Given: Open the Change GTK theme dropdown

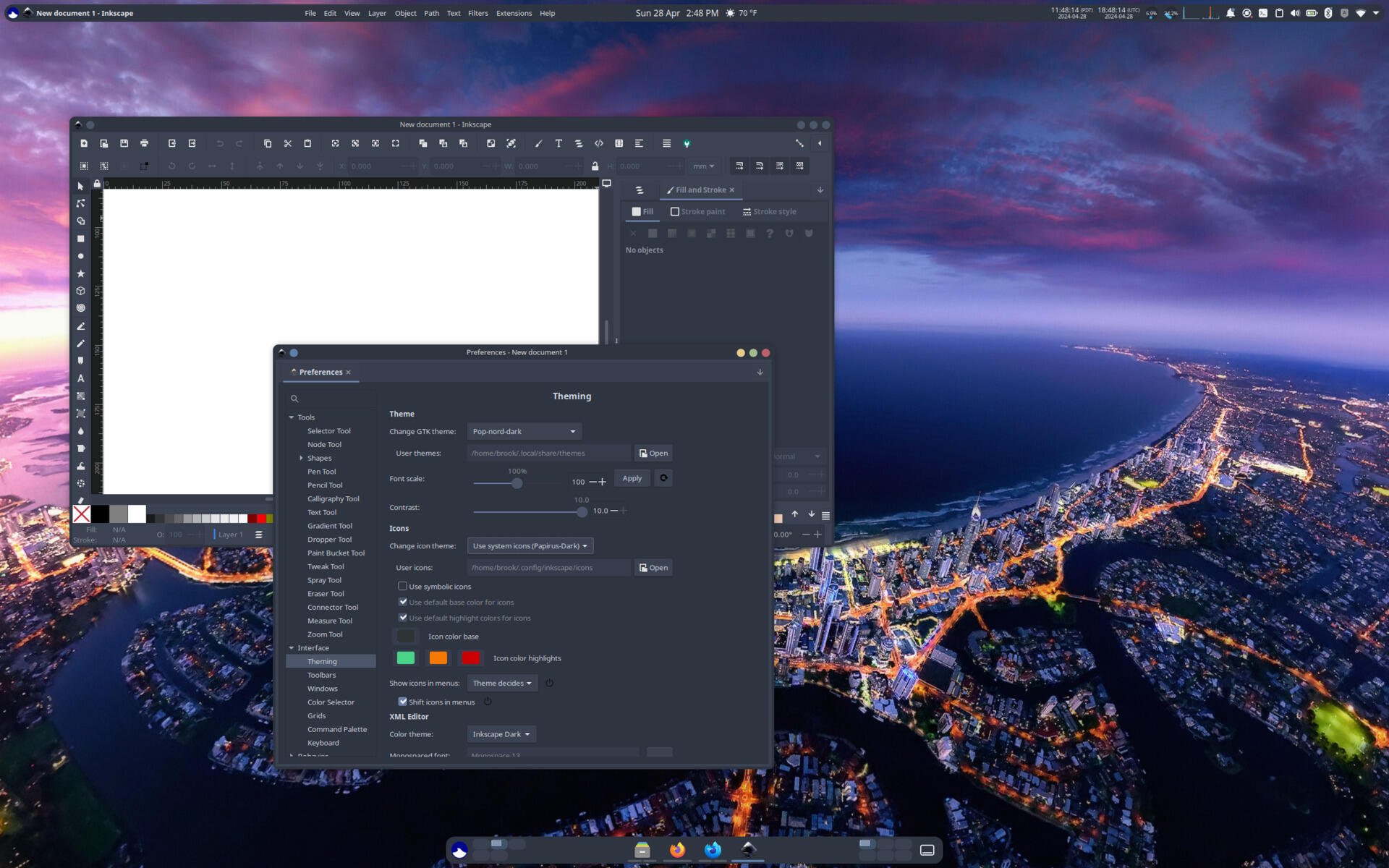Looking at the screenshot, I should pyautogui.click(x=524, y=431).
